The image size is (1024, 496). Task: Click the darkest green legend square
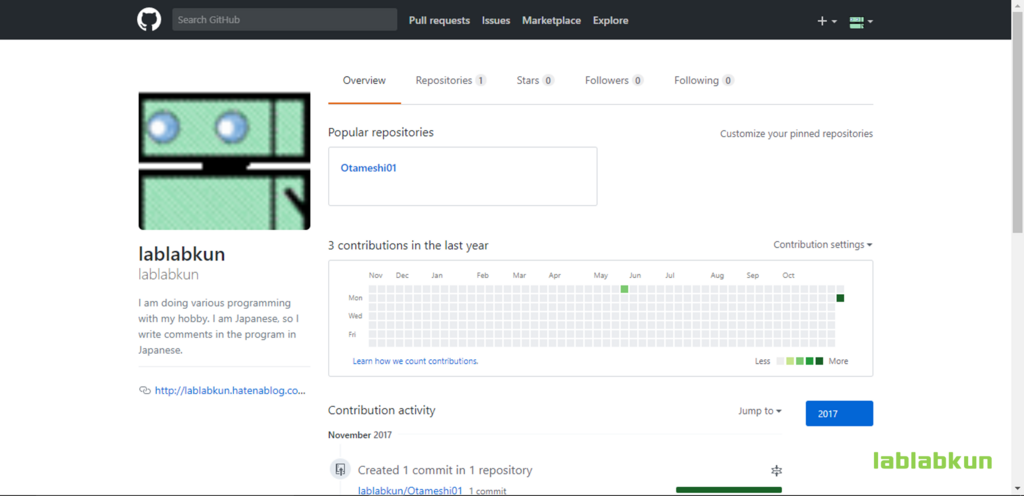pos(819,361)
